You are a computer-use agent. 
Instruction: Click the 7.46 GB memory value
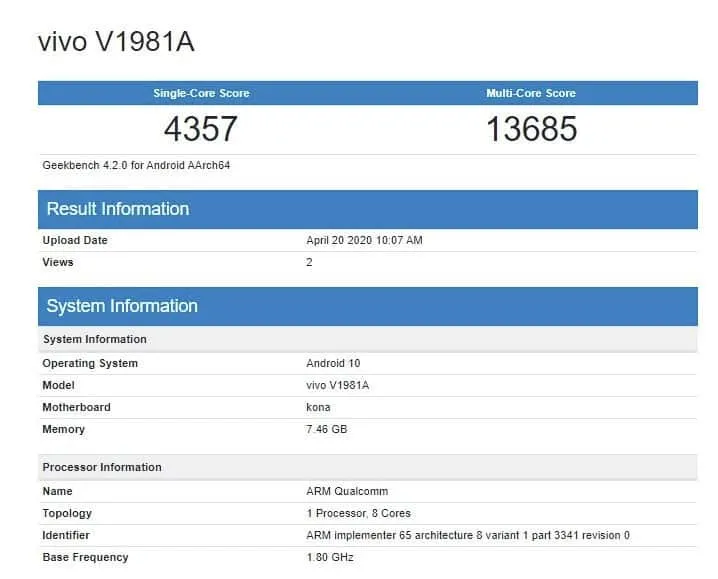tap(326, 429)
